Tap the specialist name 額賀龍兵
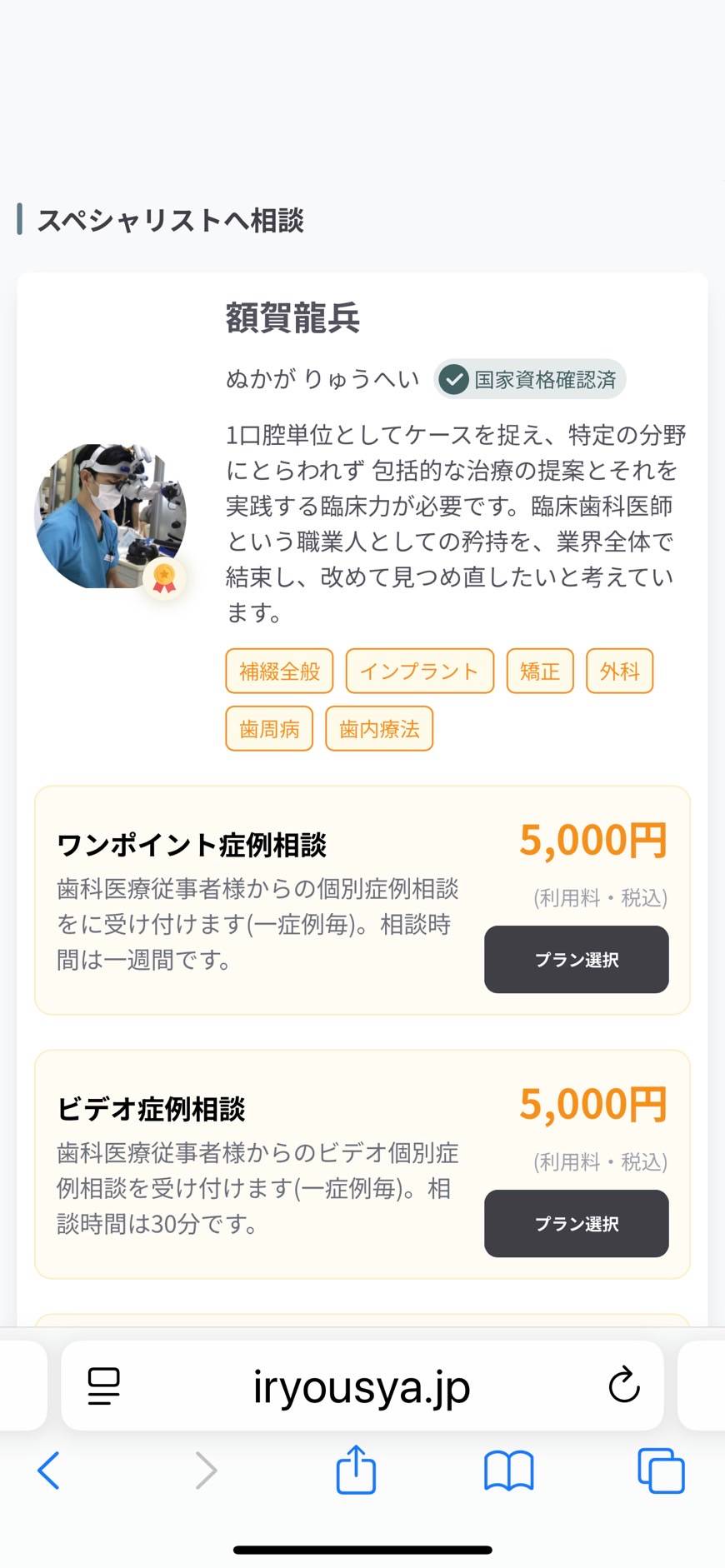This screenshot has width=725, height=1568. [x=292, y=318]
